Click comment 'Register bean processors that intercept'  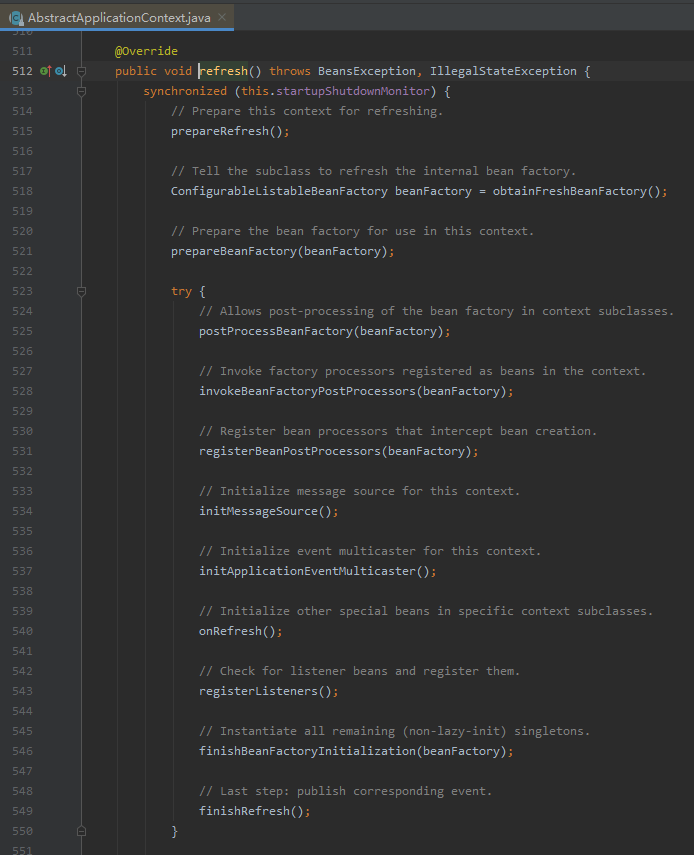398,431
